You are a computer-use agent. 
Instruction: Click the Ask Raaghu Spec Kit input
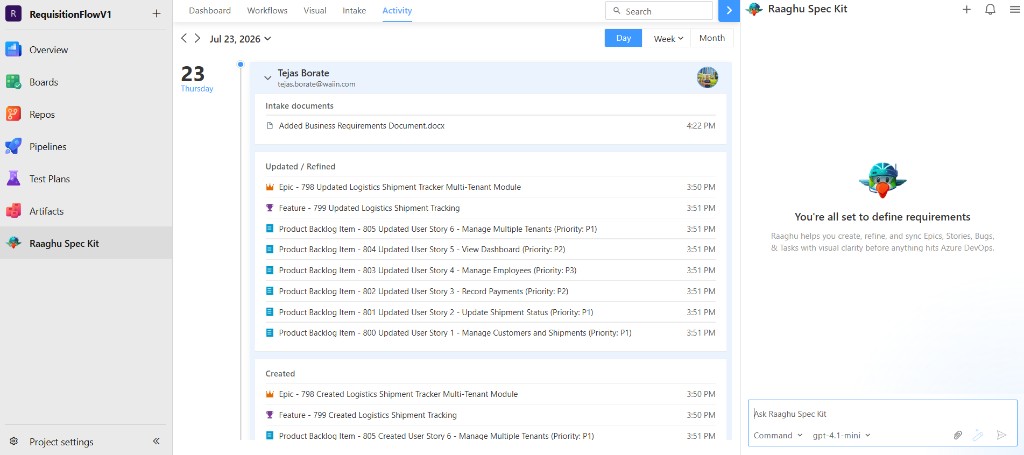coord(882,414)
